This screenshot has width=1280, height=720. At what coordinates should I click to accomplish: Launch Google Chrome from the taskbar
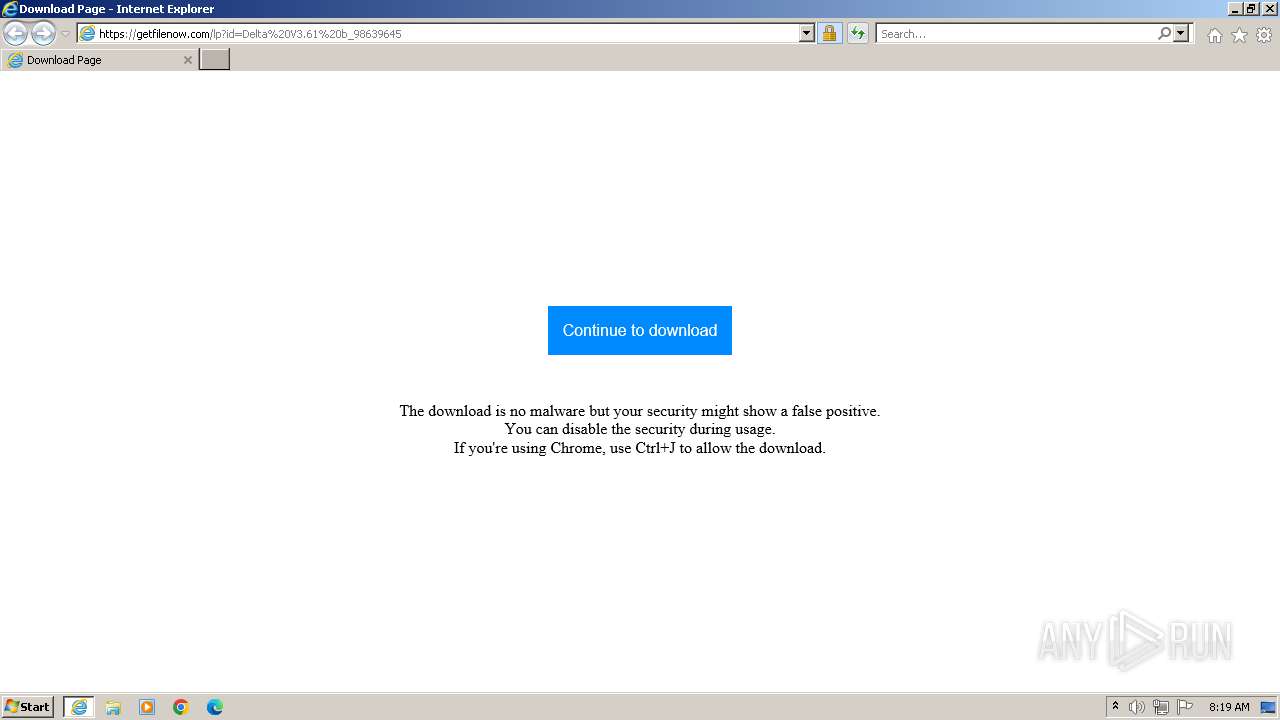click(x=181, y=707)
